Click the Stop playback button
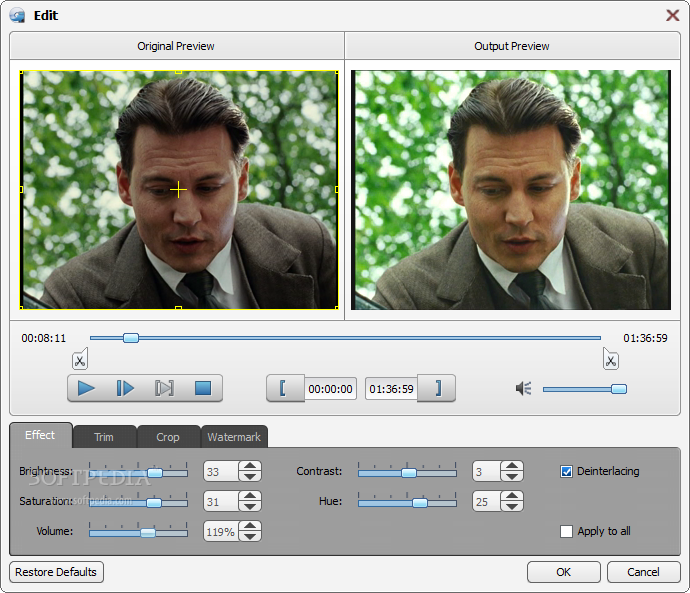This screenshot has height=593, width=690. click(x=203, y=388)
